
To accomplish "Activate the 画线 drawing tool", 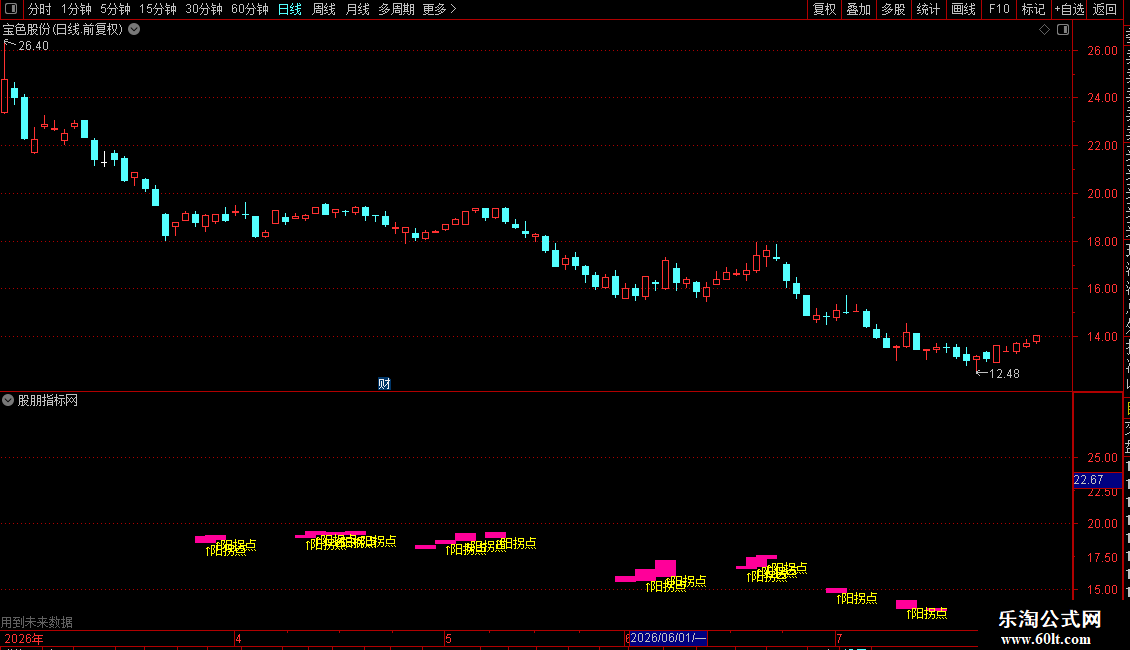I will tap(963, 9).
